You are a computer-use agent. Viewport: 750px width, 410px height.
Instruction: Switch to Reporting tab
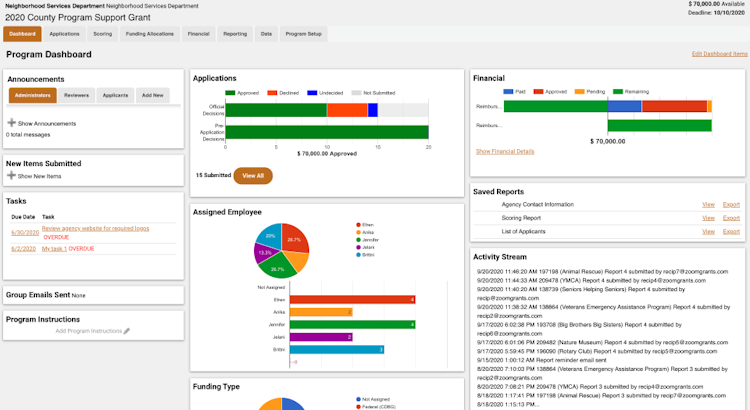tap(235, 34)
